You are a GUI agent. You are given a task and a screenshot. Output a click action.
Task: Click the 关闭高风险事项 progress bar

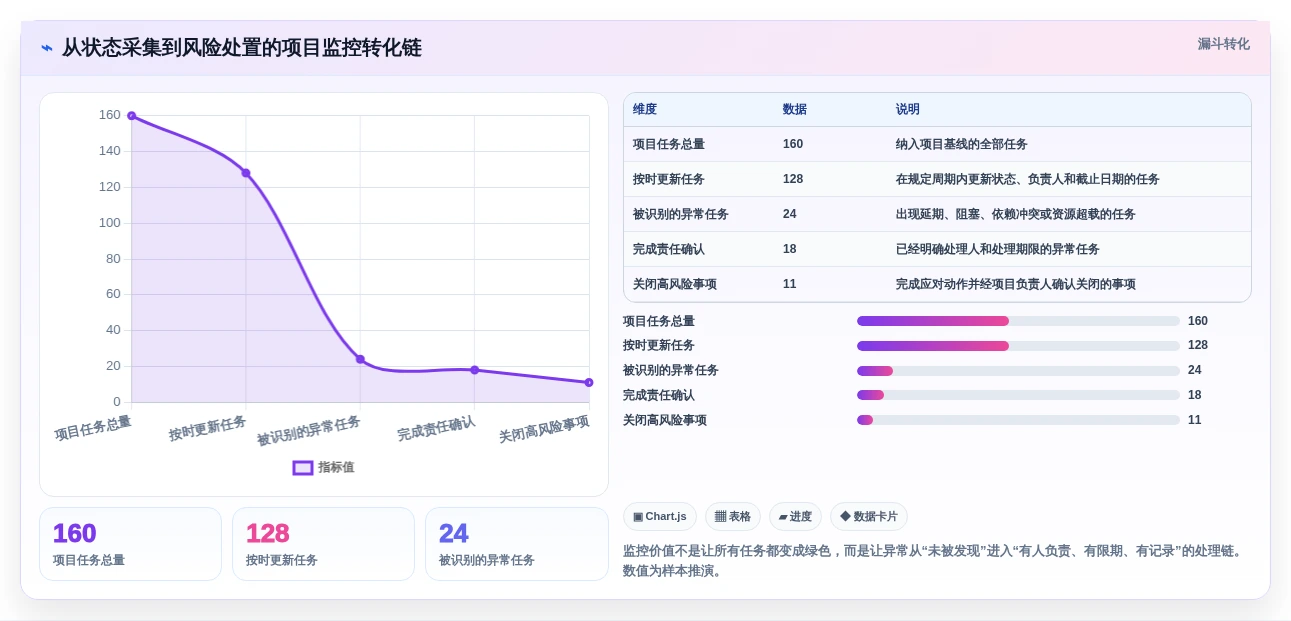(1018, 420)
